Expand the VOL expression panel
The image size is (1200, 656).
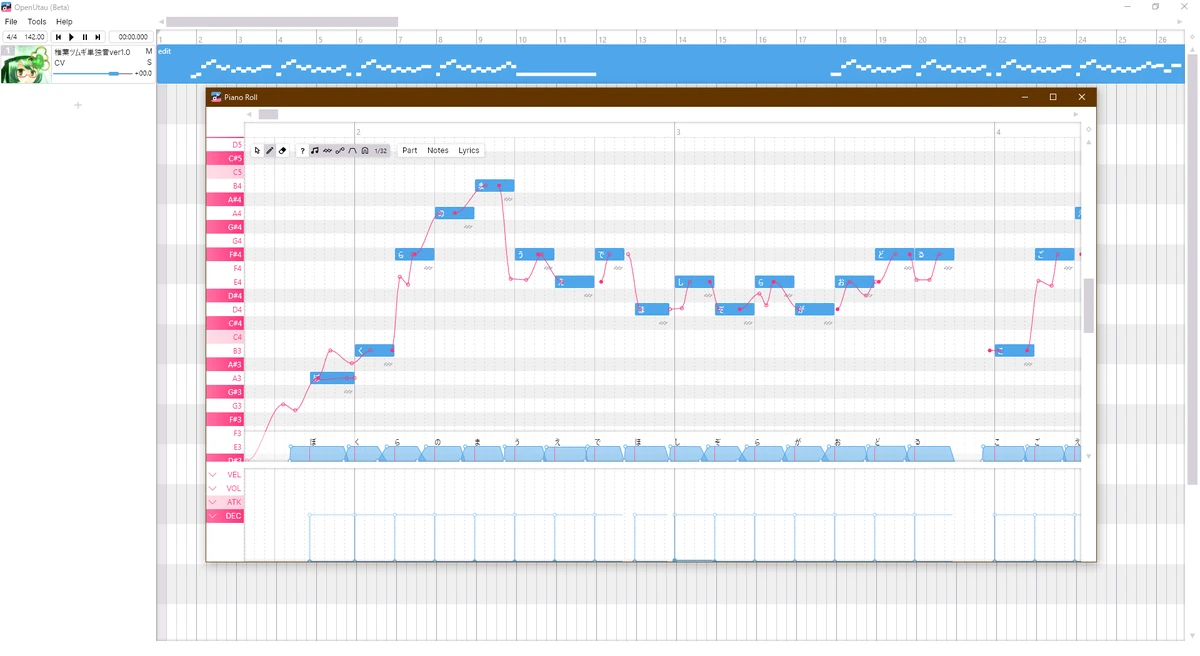pyautogui.click(x=212, y=488)
